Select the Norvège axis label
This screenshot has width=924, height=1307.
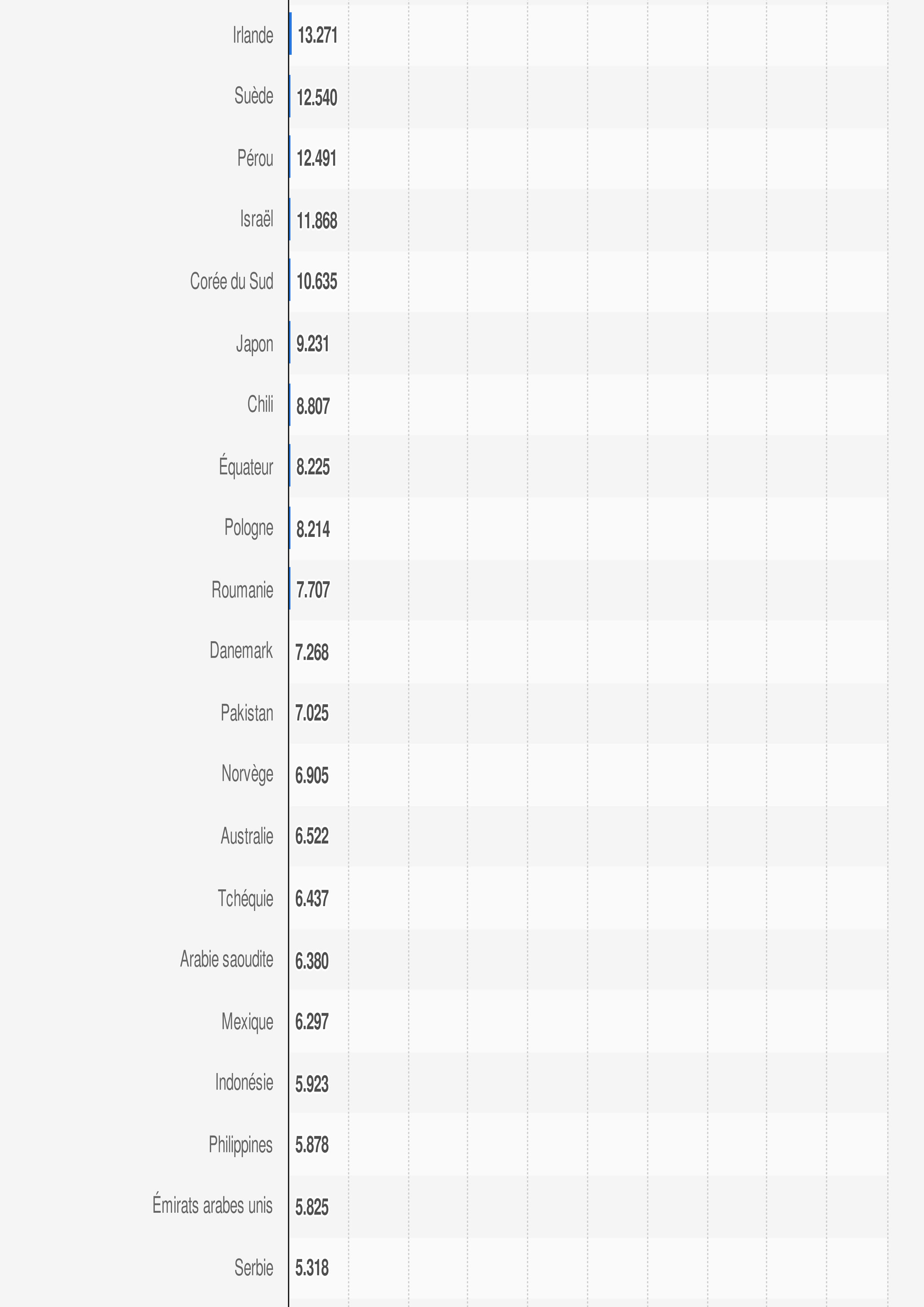pos(247,773)
